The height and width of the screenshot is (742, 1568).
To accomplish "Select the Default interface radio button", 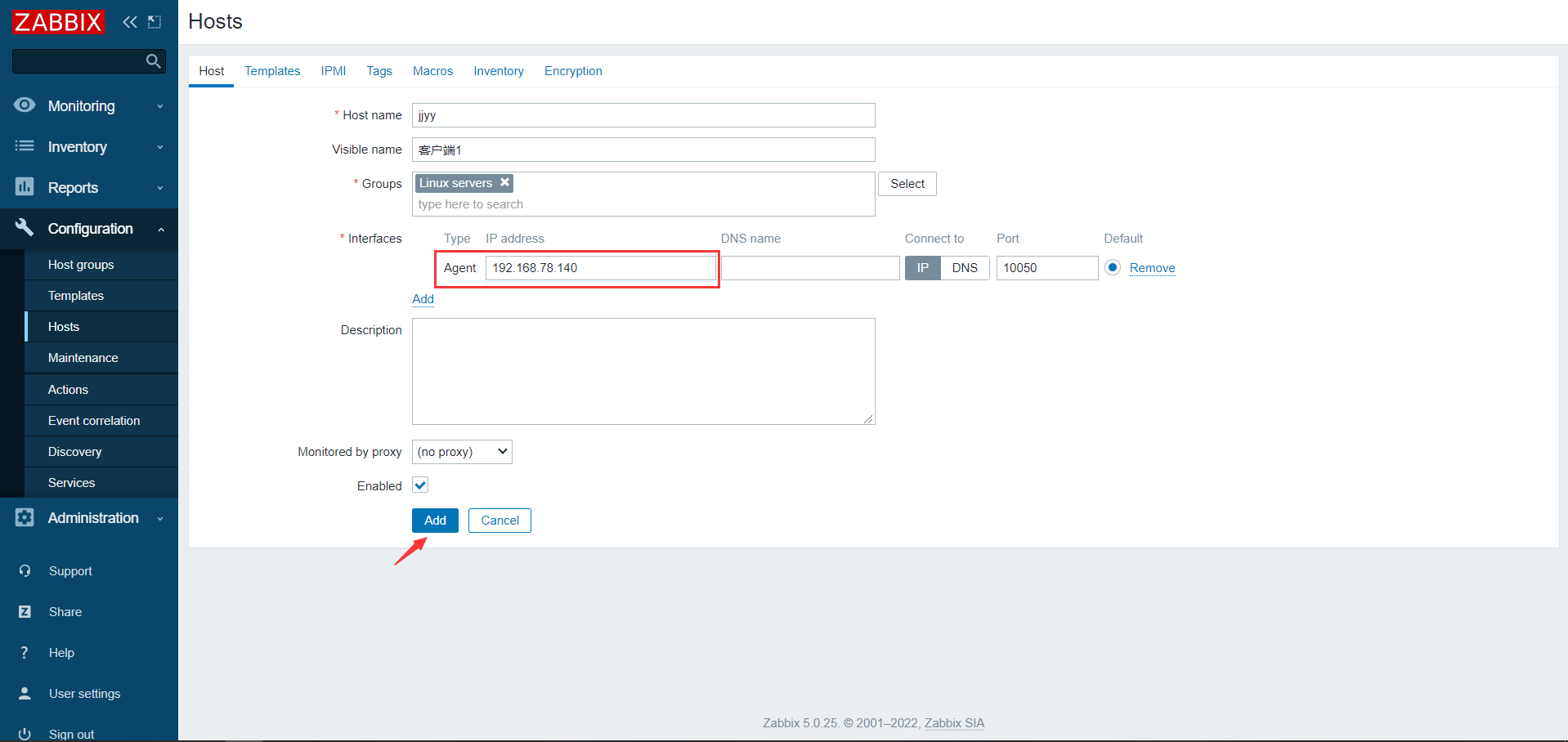I will click(1113, 267).
